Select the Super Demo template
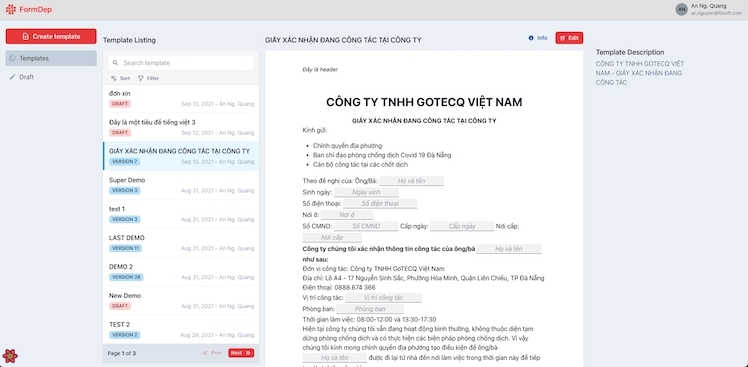Viewport: 748px width, 367px height. (181, 185)
